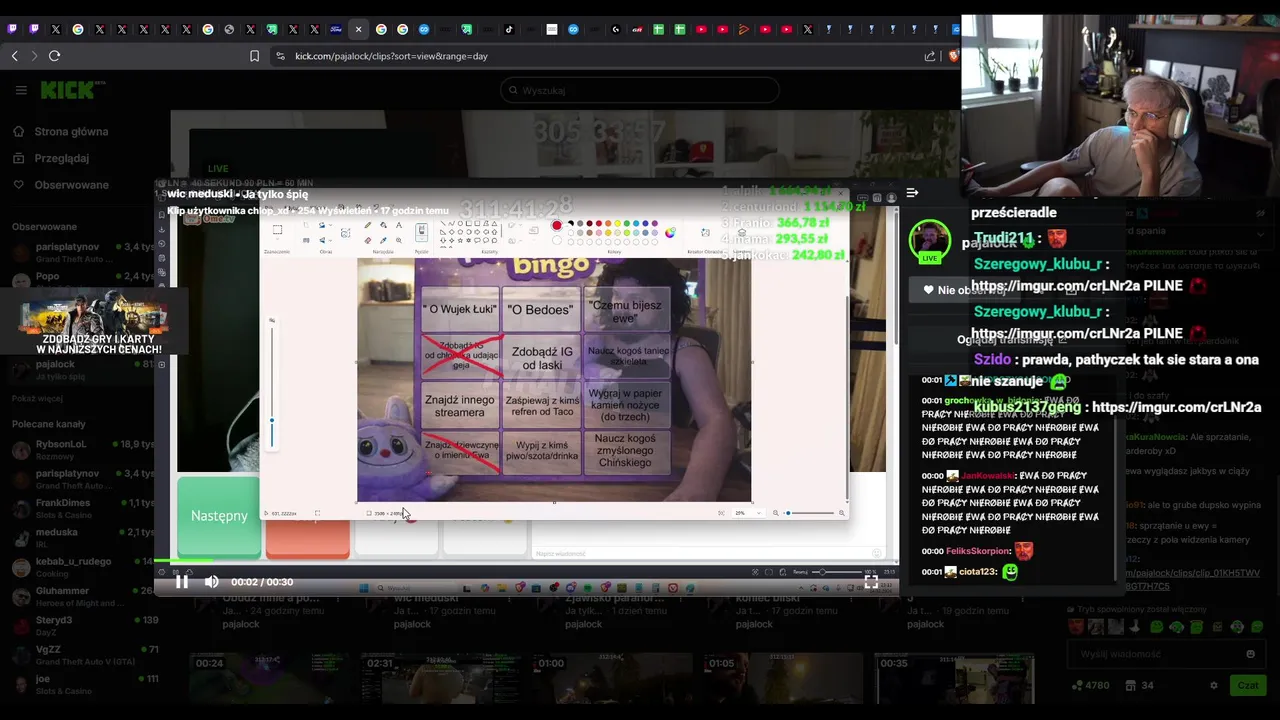
Task: Click the Czat send button
Action: (1247, 685)
